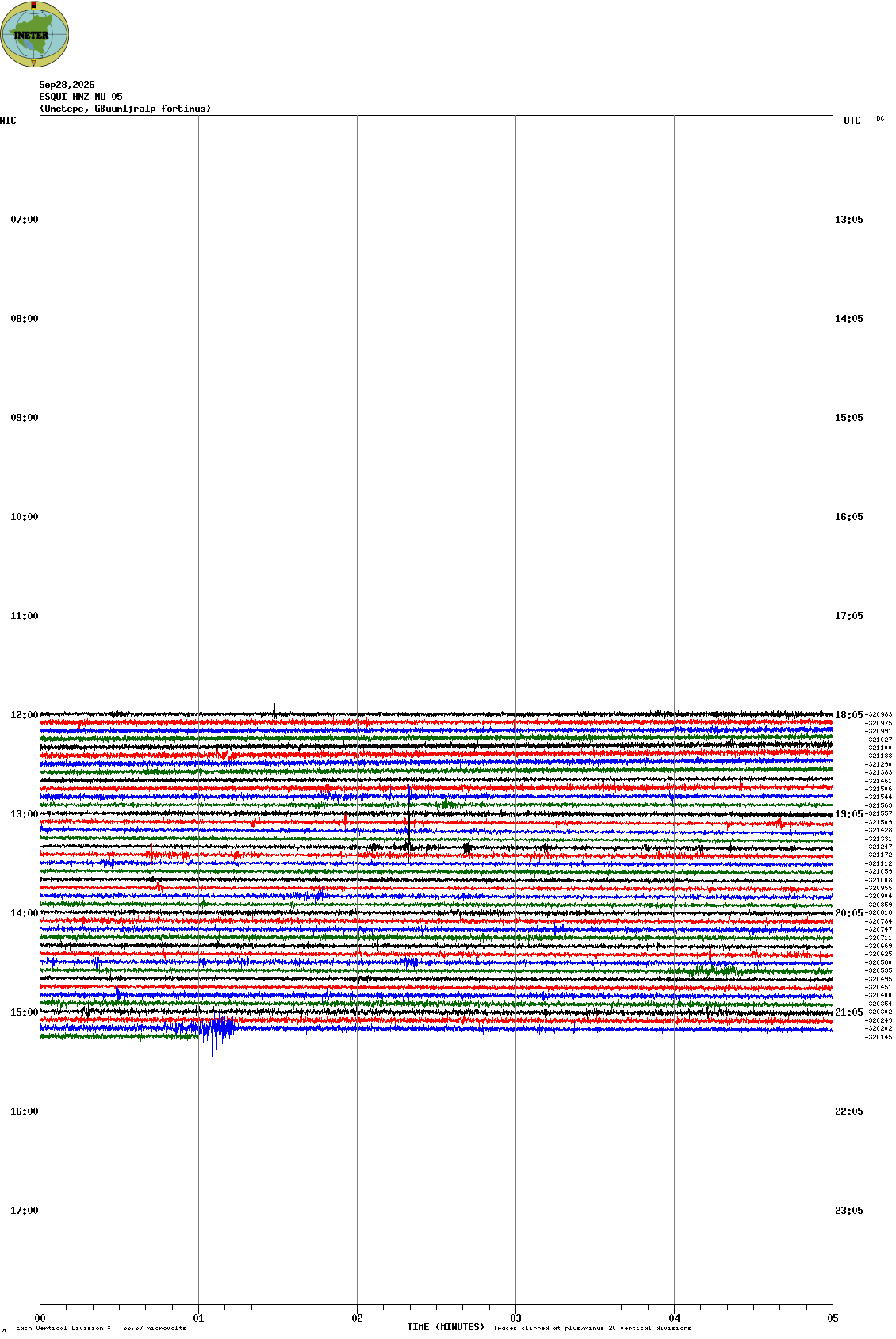Click the 02 minute axis tick label
The height and width of the screenshot is (1339, 896).
coord(357,1318)
